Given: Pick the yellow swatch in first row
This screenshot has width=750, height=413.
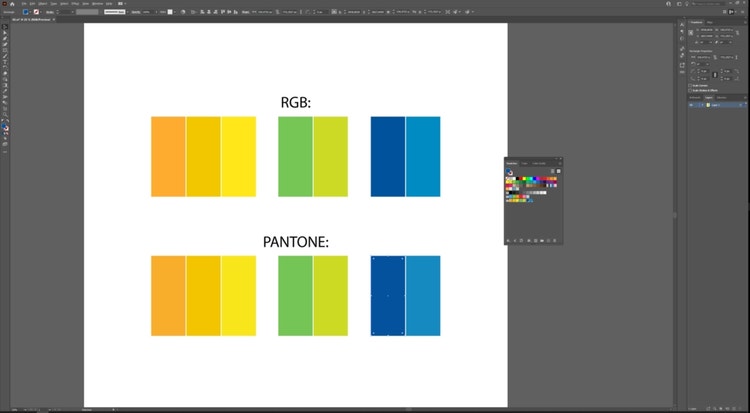Looking at the screenshot, I should (524, 178).
